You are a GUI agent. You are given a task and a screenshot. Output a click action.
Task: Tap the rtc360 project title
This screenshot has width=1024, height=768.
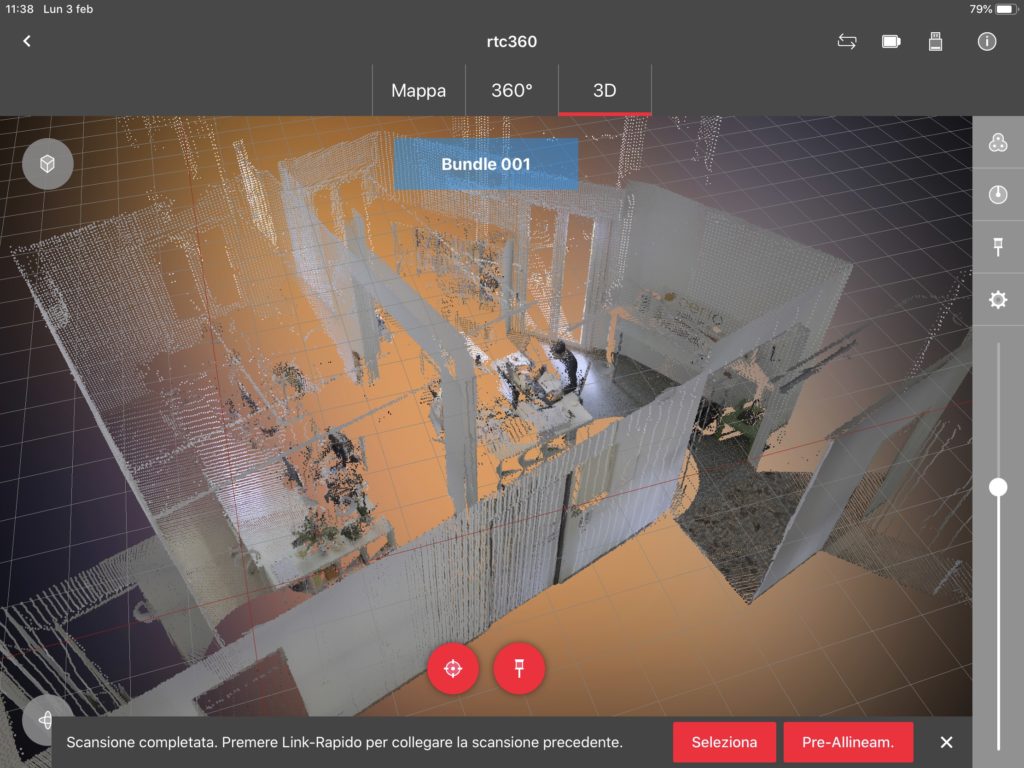pyautogui.click(x=512, y=42)
